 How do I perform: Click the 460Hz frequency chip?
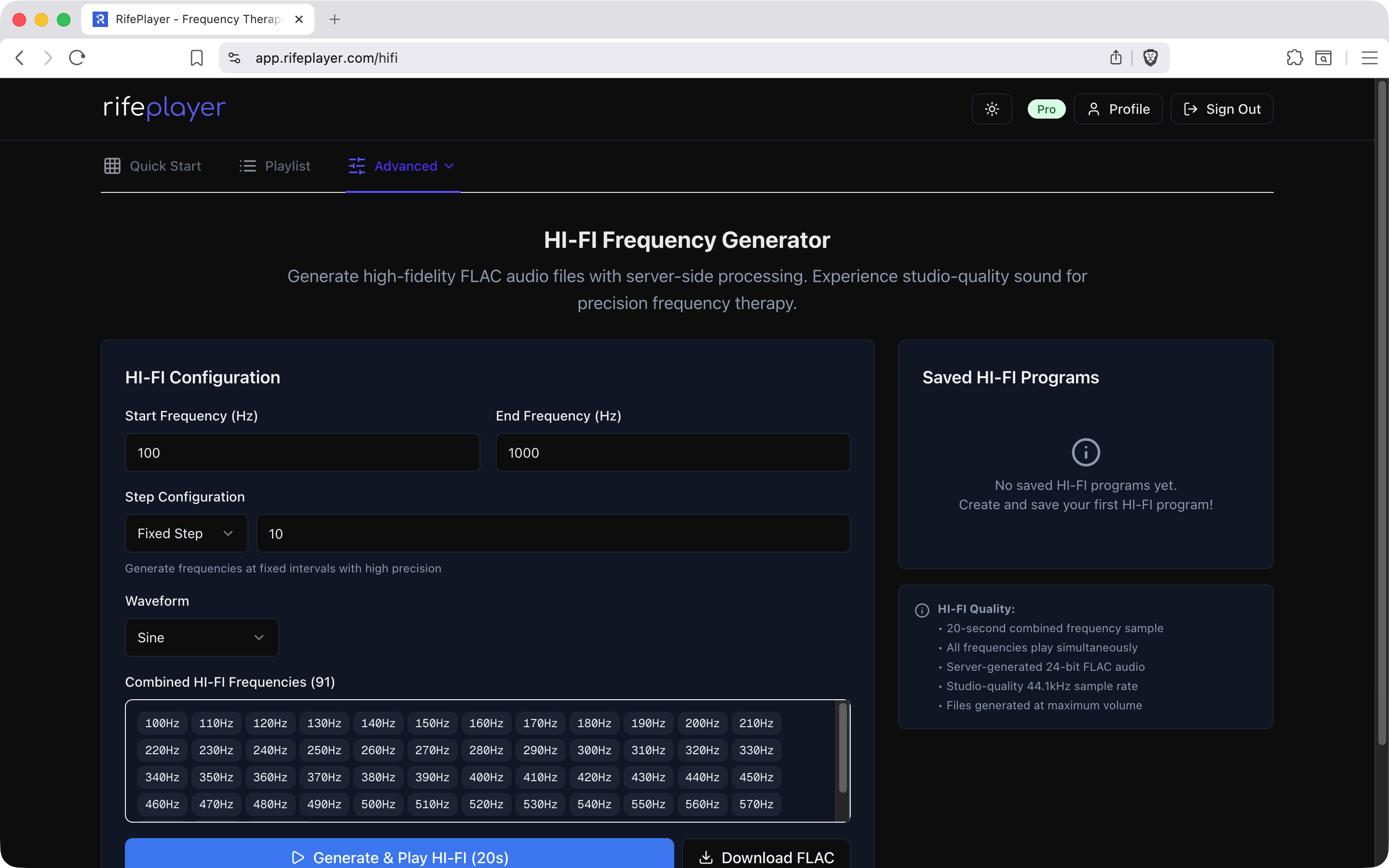[x=162, y=804]
